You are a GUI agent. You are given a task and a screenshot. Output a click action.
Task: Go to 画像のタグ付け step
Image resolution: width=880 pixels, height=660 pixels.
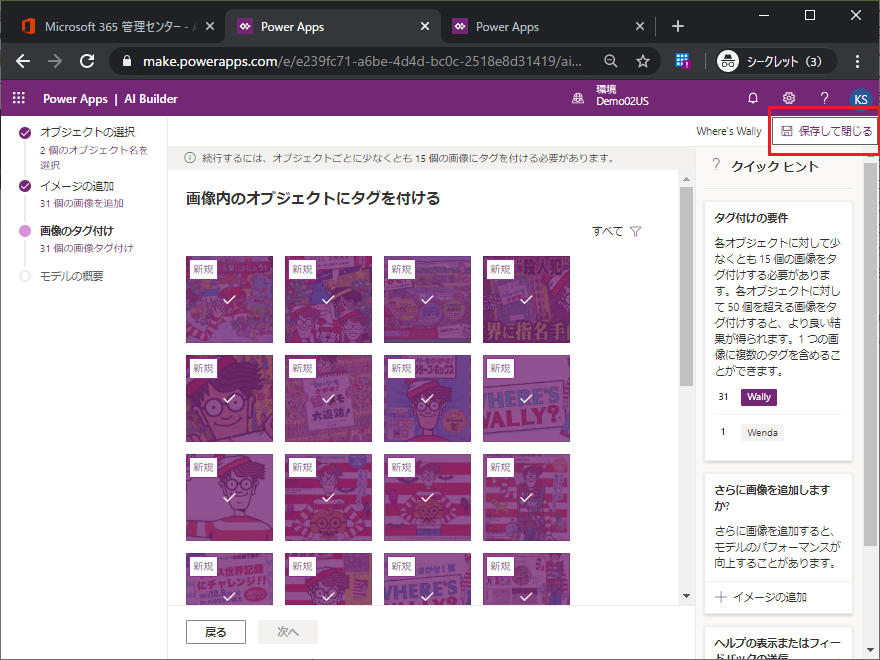pos(76,231)
